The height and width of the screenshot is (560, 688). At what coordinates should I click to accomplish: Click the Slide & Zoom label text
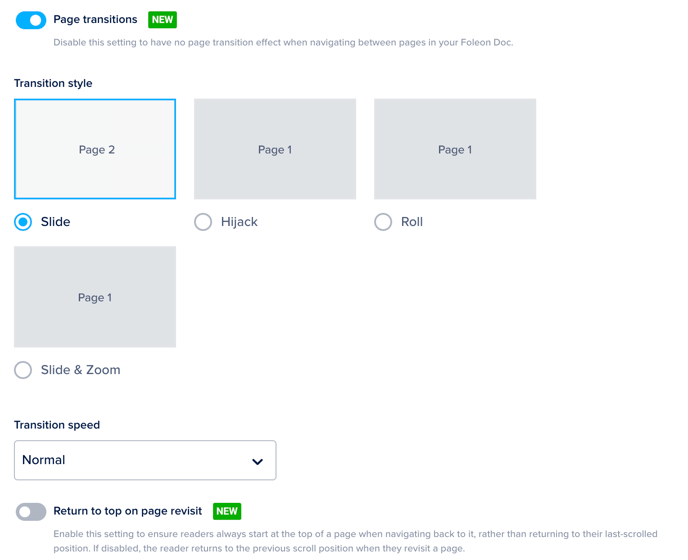(x=80, y=370)
